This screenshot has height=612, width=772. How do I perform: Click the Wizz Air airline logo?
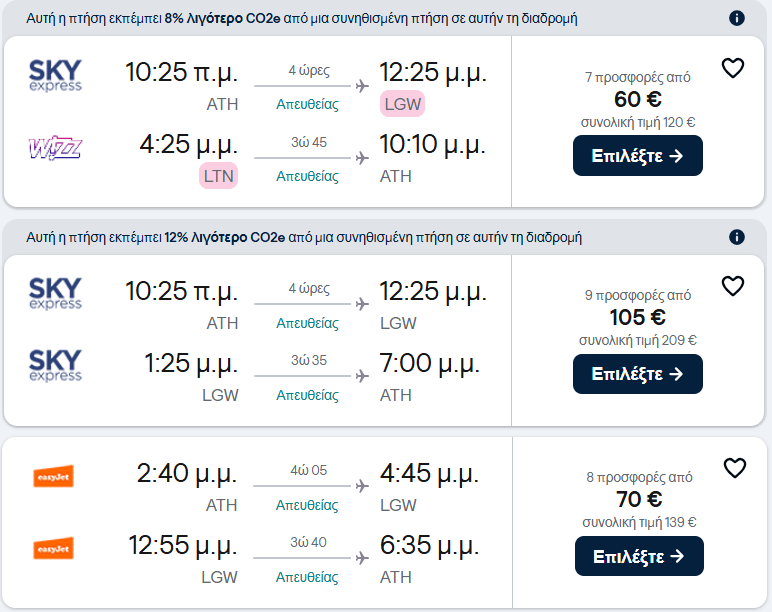55,148
